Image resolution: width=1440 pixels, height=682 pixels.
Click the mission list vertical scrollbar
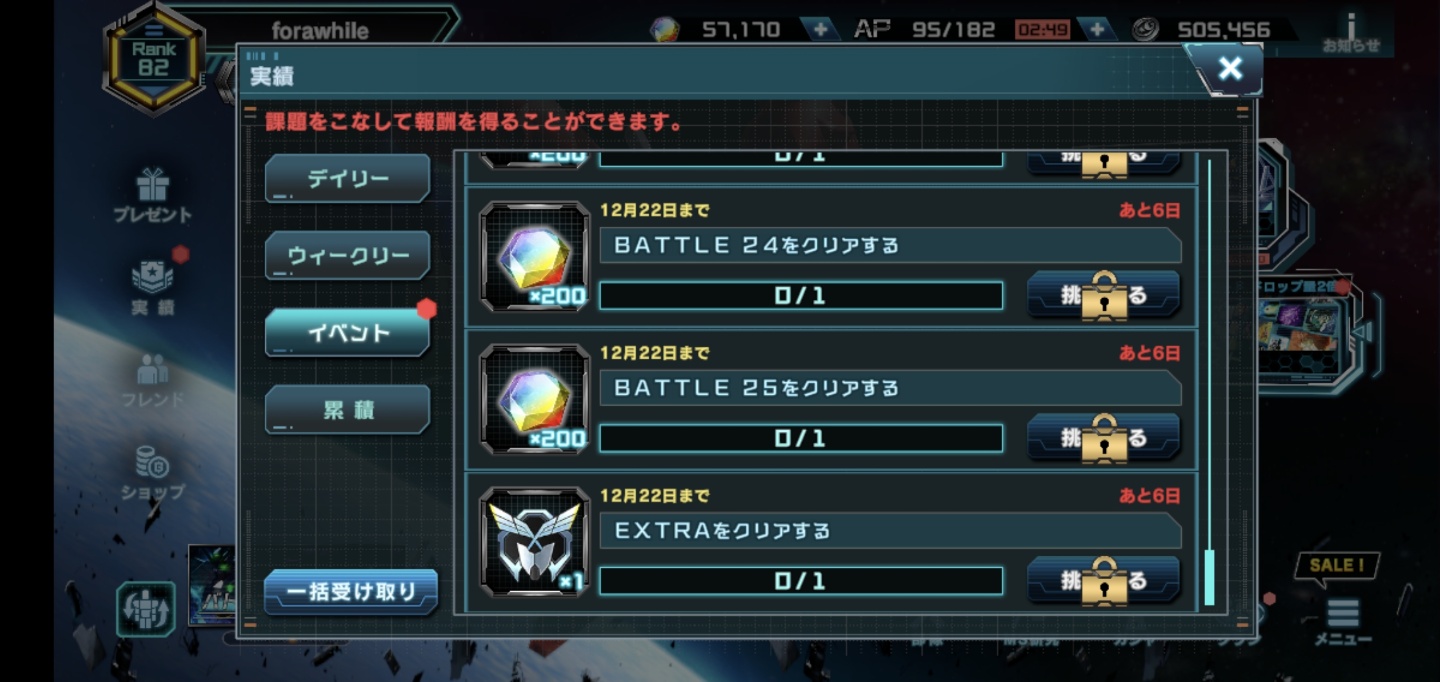coord(1209,382)
